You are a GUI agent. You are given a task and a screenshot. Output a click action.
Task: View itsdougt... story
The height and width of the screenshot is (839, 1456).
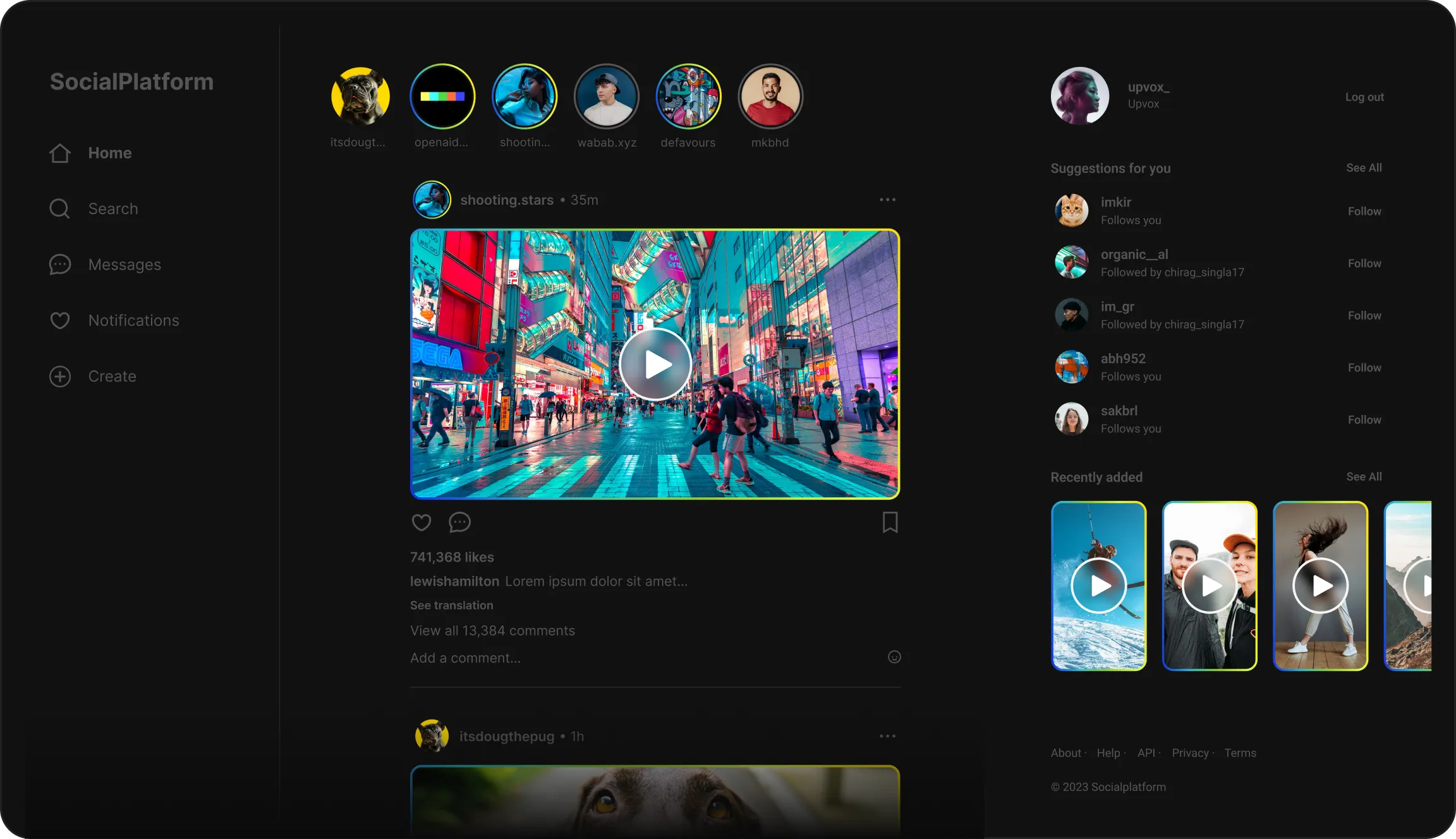tap(360, 96)
